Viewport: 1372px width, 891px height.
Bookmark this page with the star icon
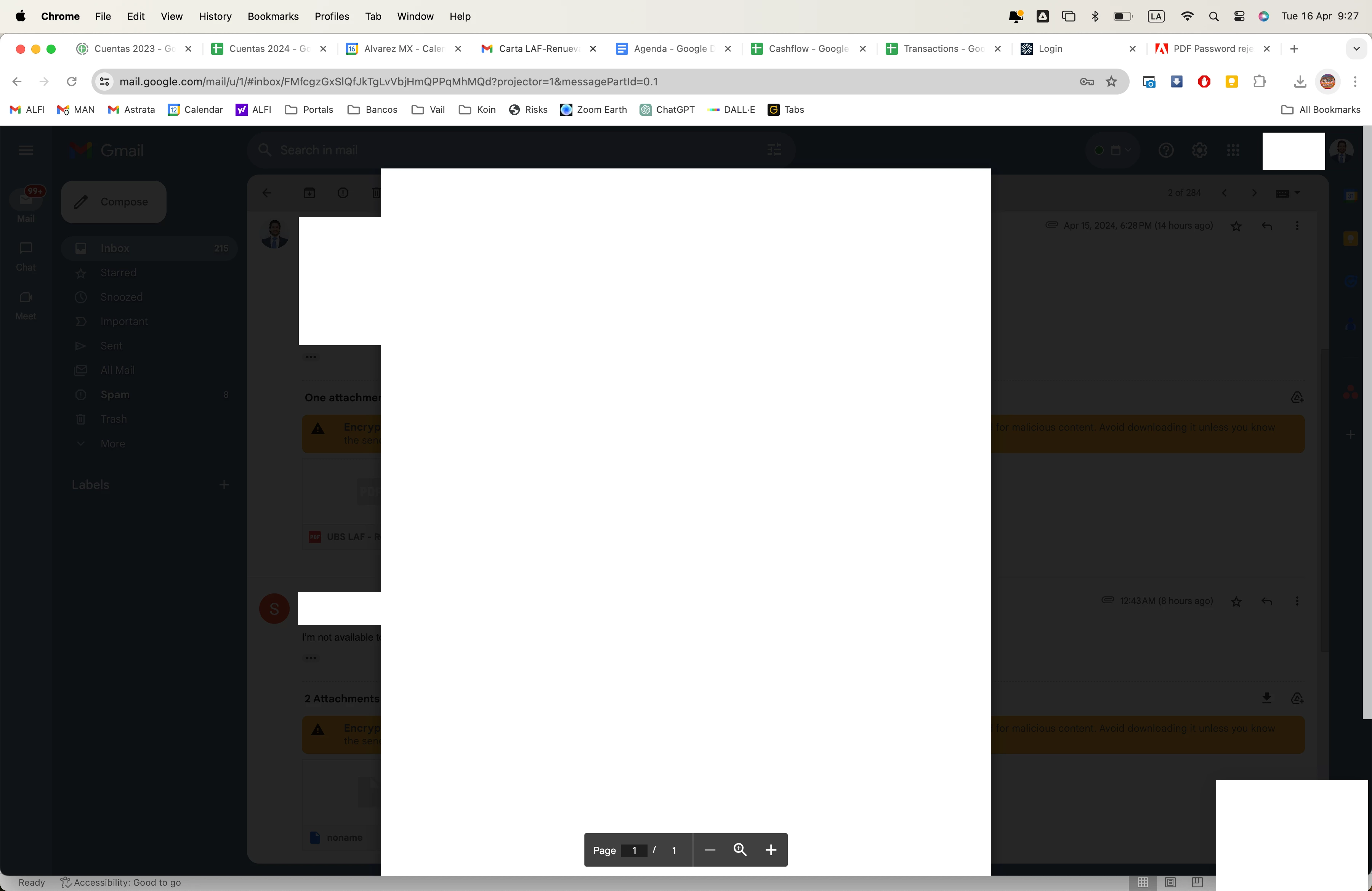(1111, 82)
